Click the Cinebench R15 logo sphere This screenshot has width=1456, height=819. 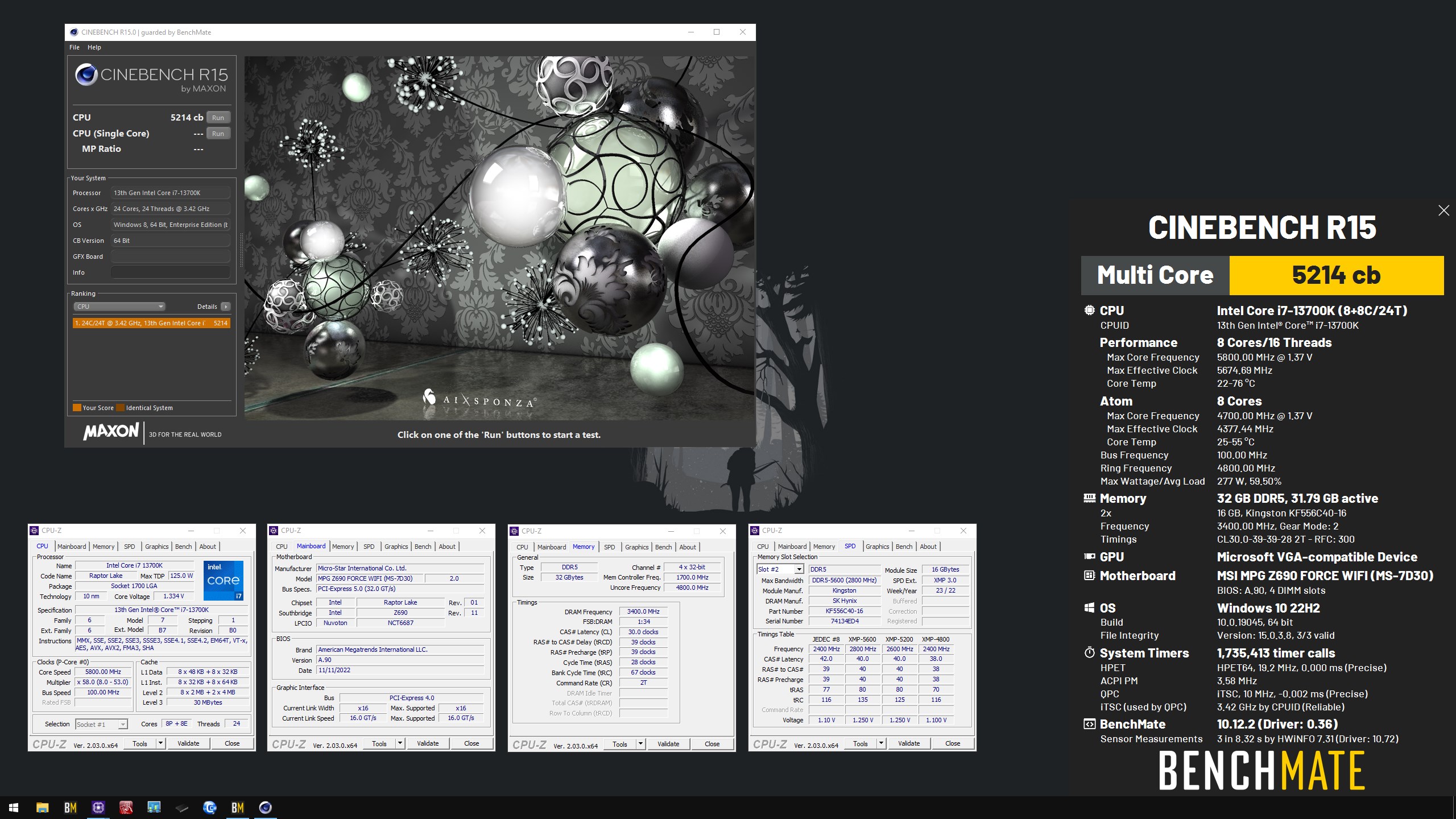[86, 75]
